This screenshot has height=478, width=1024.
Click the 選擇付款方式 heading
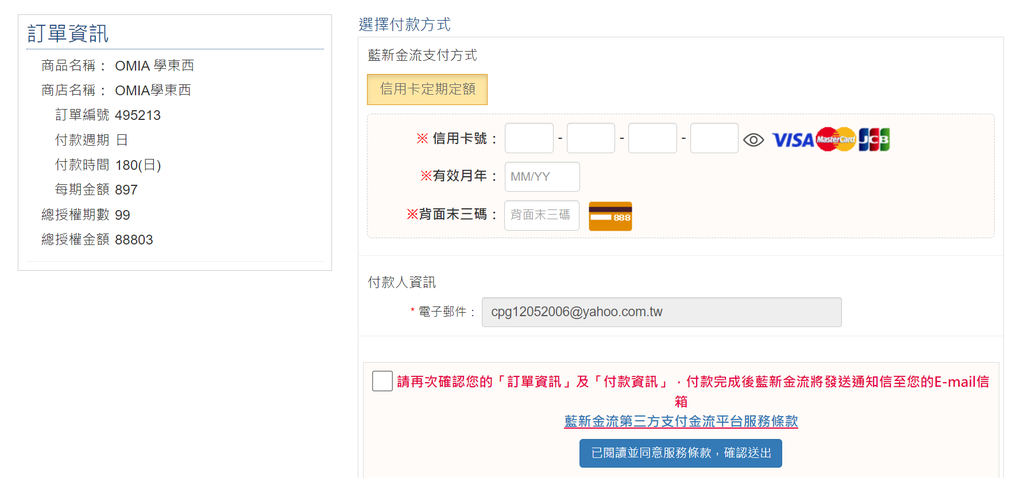click(x=404, y=25)
